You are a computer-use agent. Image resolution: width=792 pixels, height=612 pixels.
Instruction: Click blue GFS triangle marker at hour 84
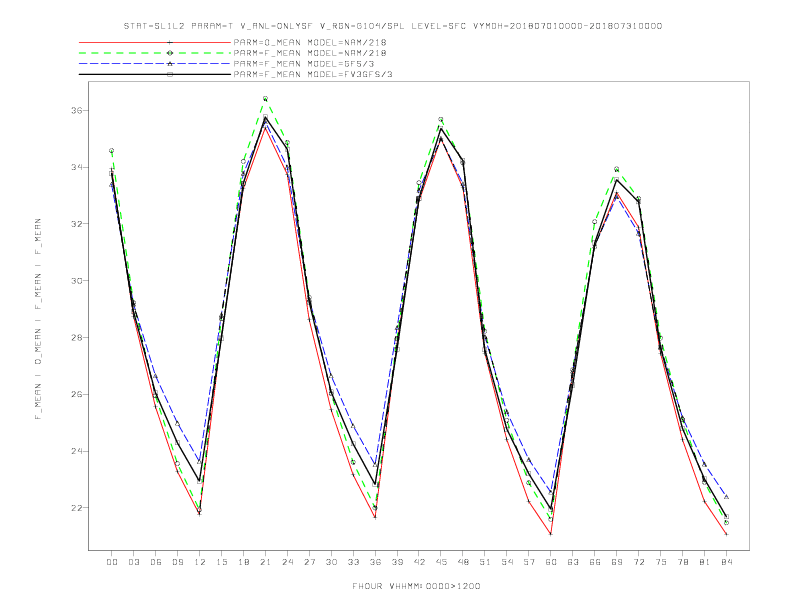click(x=727, y=497)
